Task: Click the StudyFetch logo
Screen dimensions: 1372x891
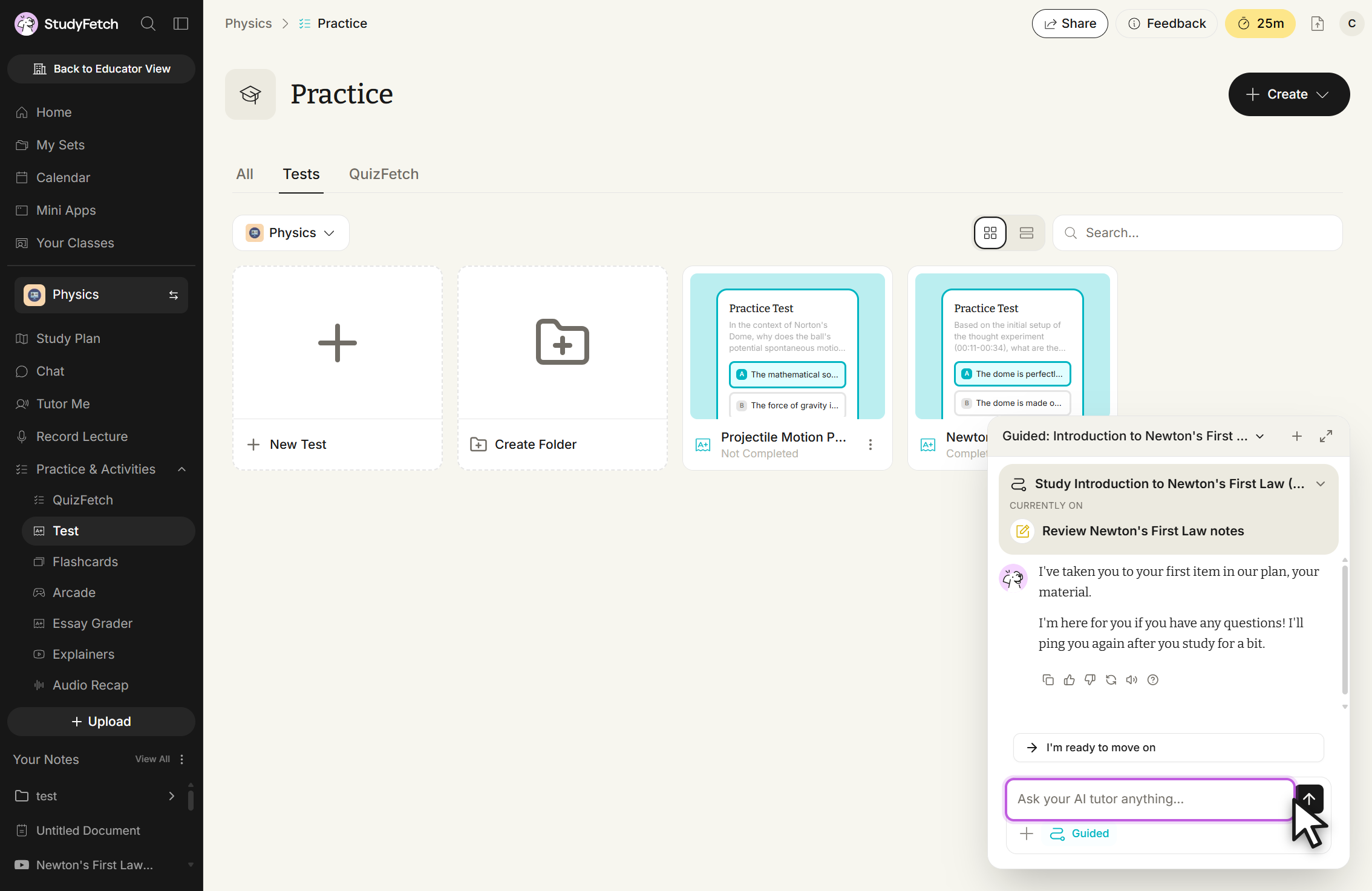Action: [x=67, y=24]
